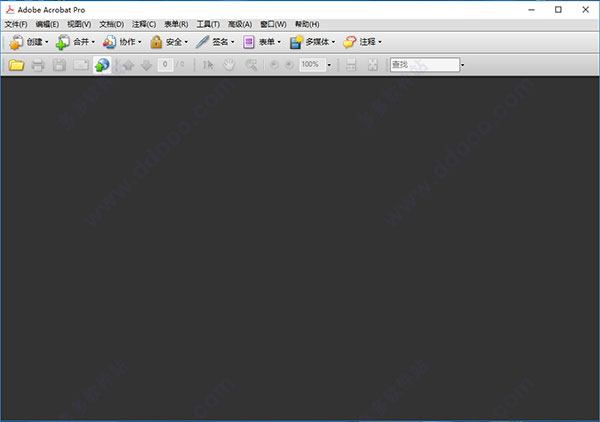Choose the Hand tool
The image size is (600, 422).
tap(229, 65)
